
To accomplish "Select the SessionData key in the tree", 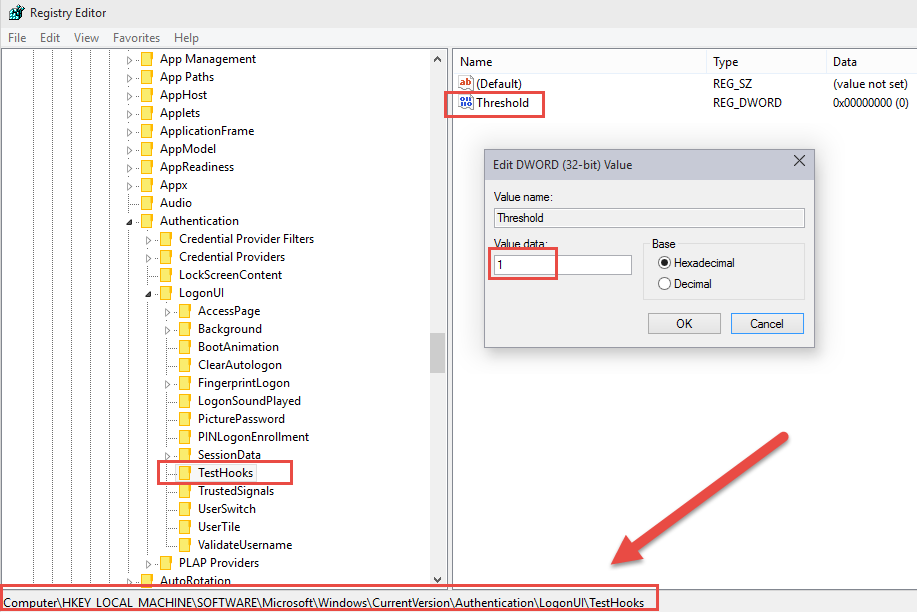I will click(x=229, y=455).
